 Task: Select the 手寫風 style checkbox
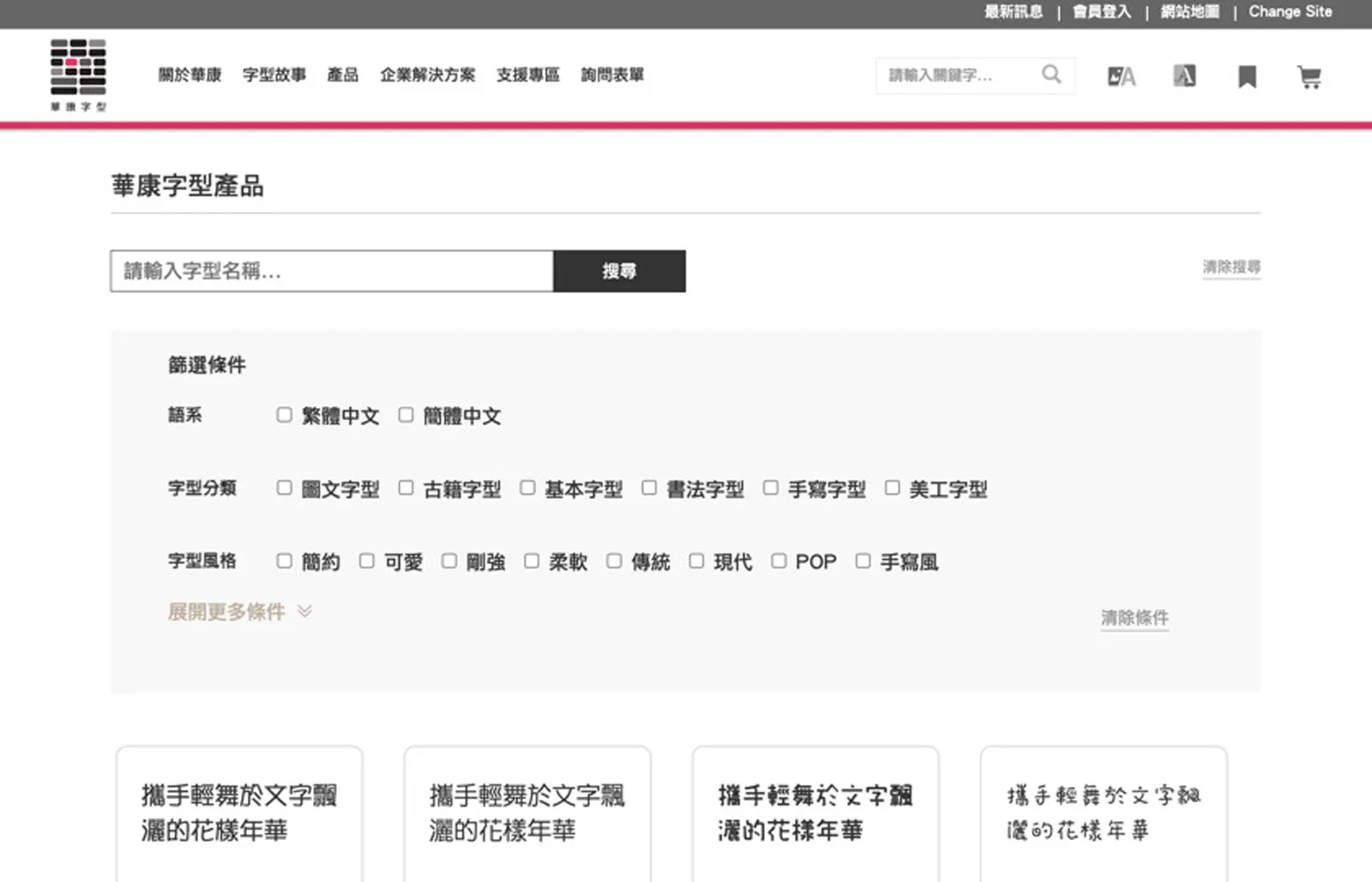863,561
